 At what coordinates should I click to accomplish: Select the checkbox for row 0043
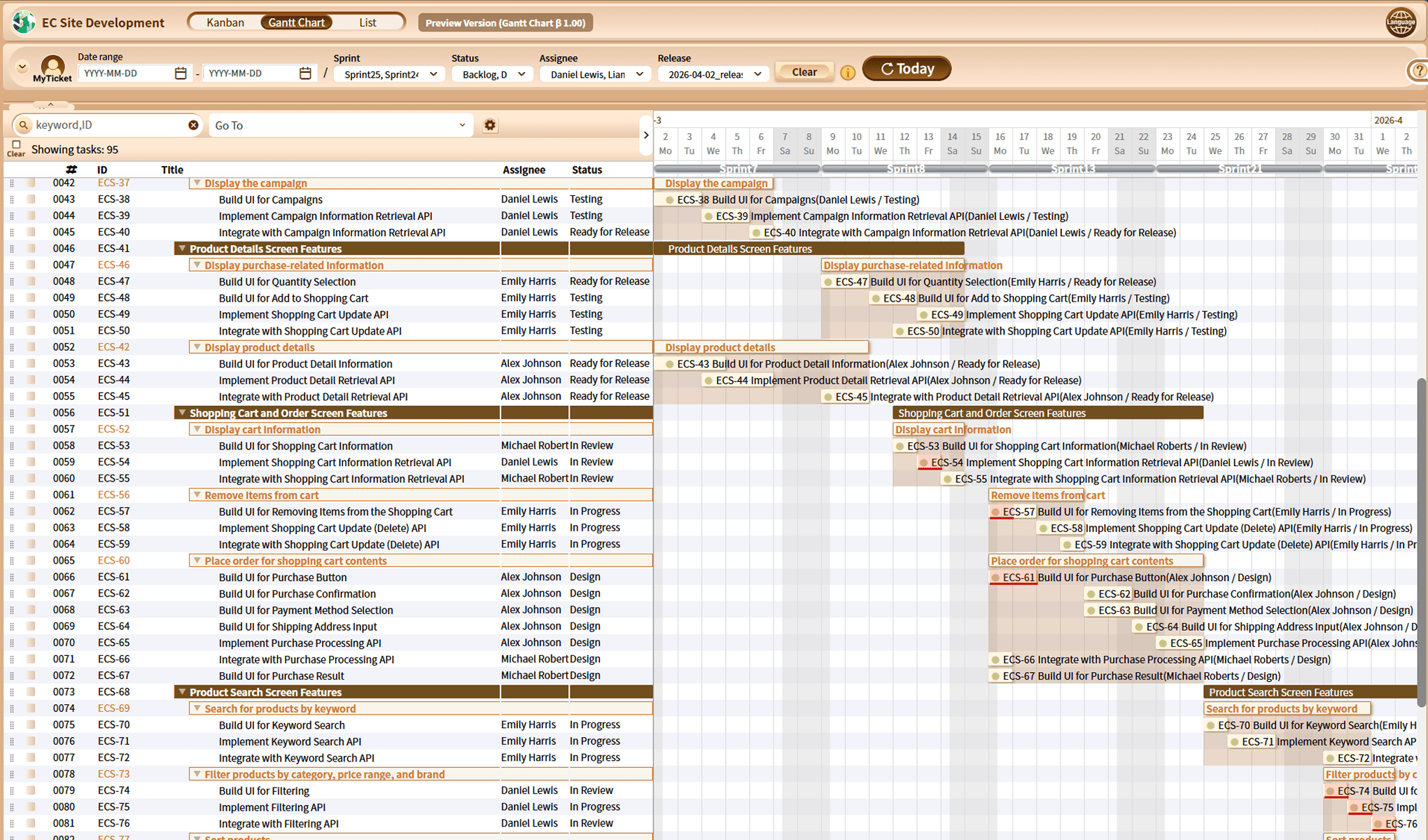coord(31,199)
